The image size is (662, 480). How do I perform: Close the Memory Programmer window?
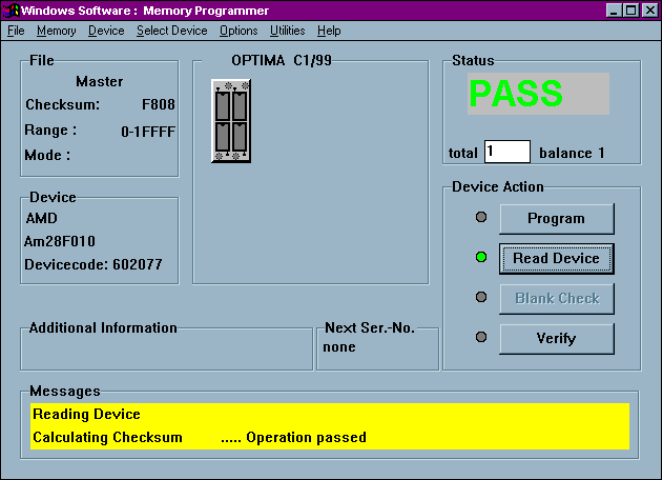click(x=650, y=10)
